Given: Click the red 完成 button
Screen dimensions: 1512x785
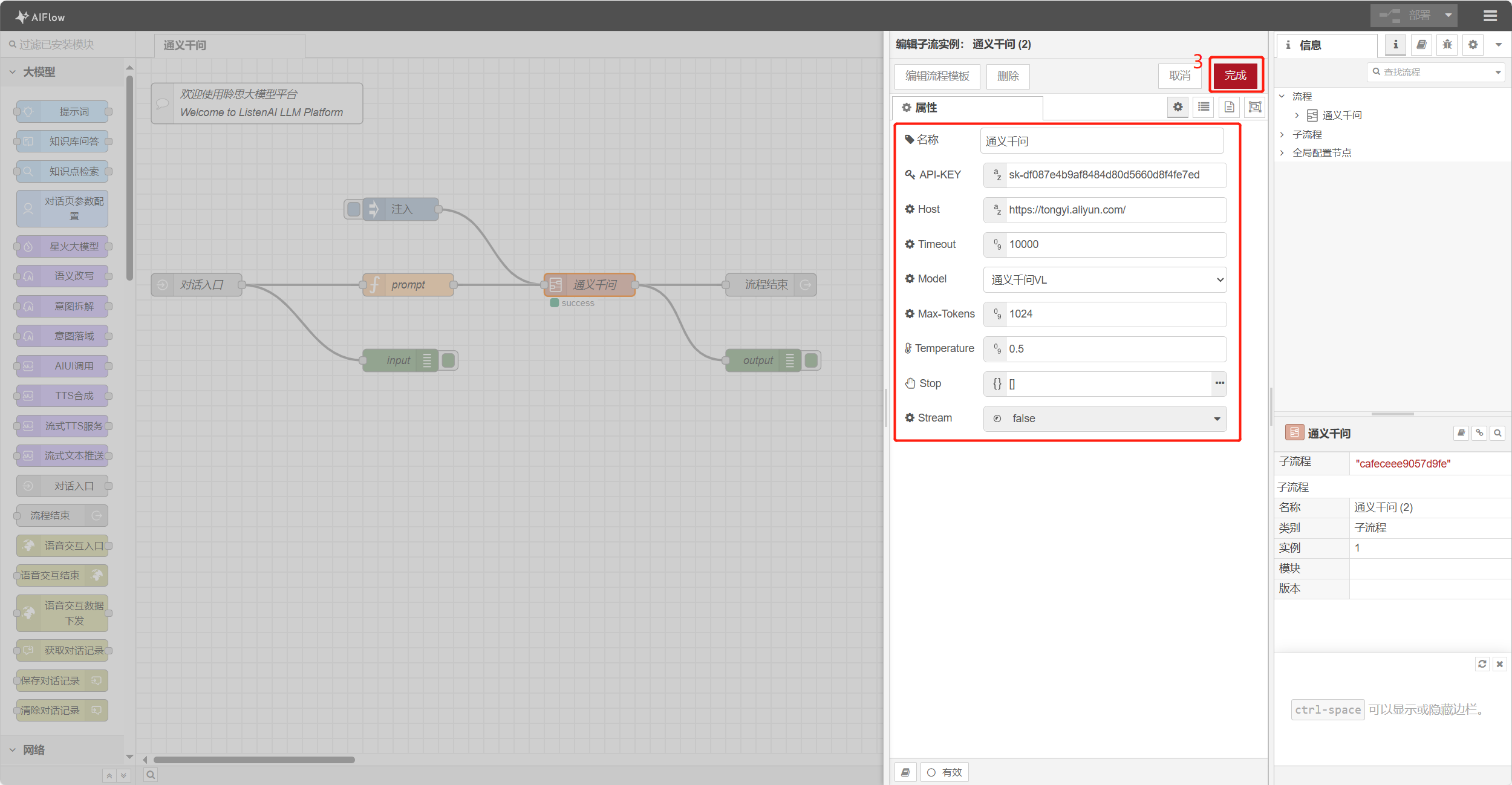Looking at the screenshot, I should tap(1235, 75).
